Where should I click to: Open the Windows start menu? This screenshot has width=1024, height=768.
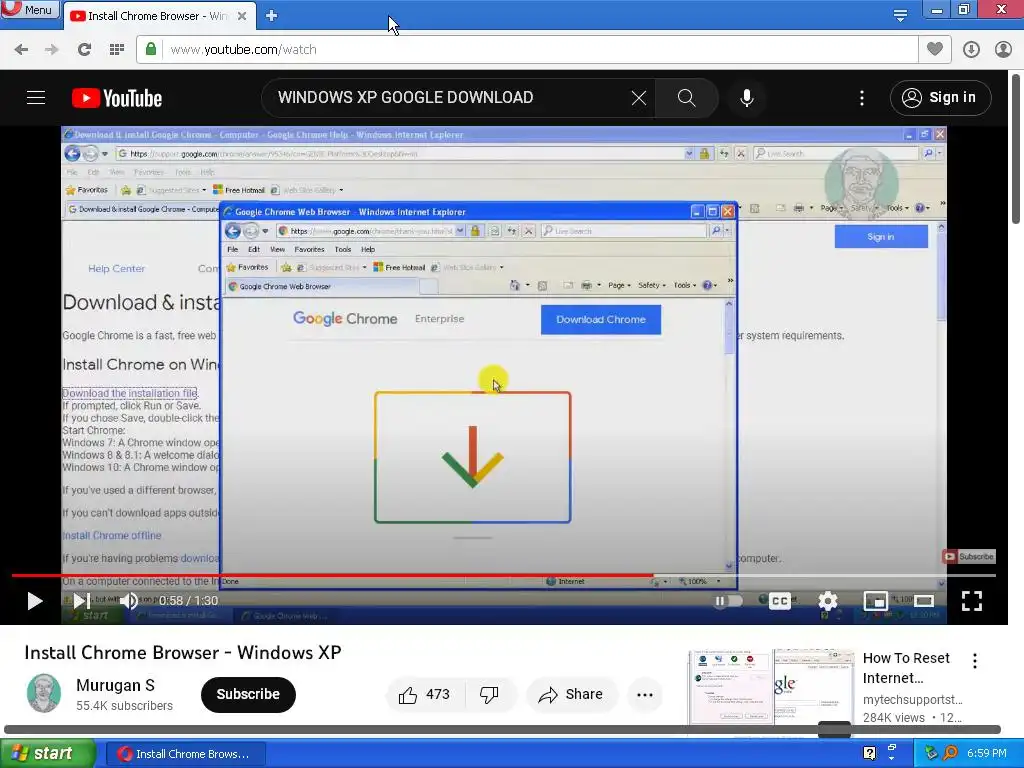46,754
